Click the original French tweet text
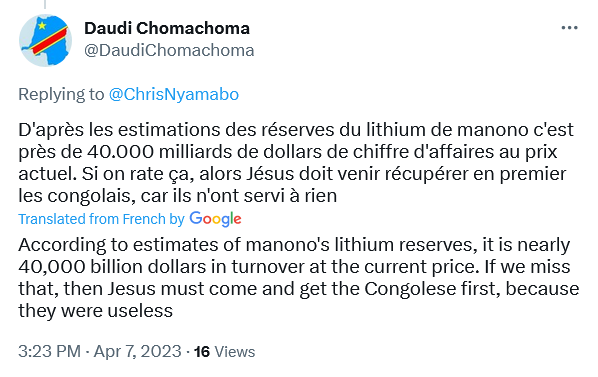This screenshot has width=598, height=377. pyautogui.click(x=296, y=163)
